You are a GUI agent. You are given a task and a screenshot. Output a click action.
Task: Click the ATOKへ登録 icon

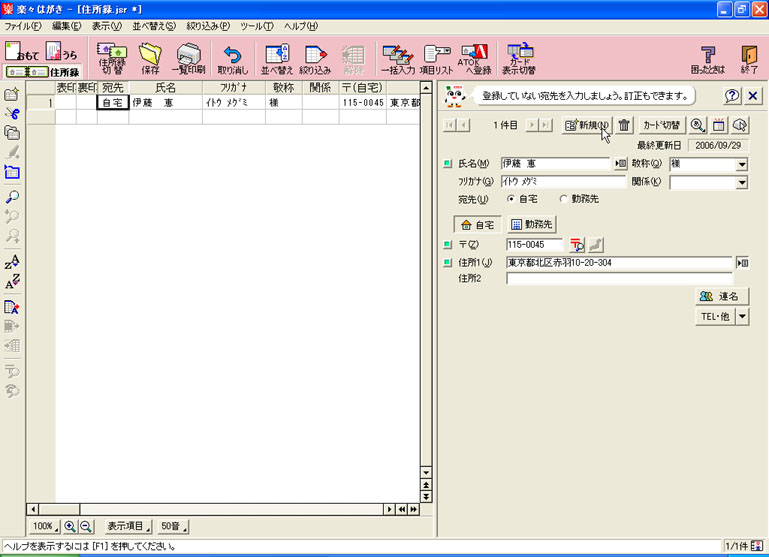(475, 59)
